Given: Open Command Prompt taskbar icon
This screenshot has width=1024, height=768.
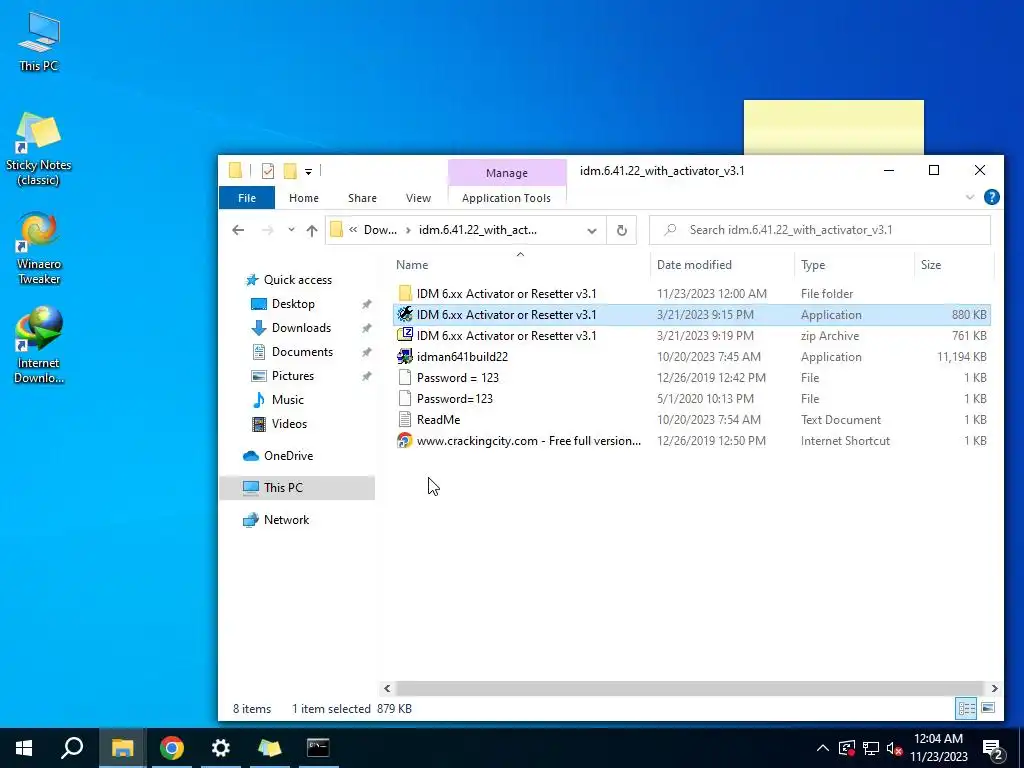Looking at the screenshot, I should 318,748.
